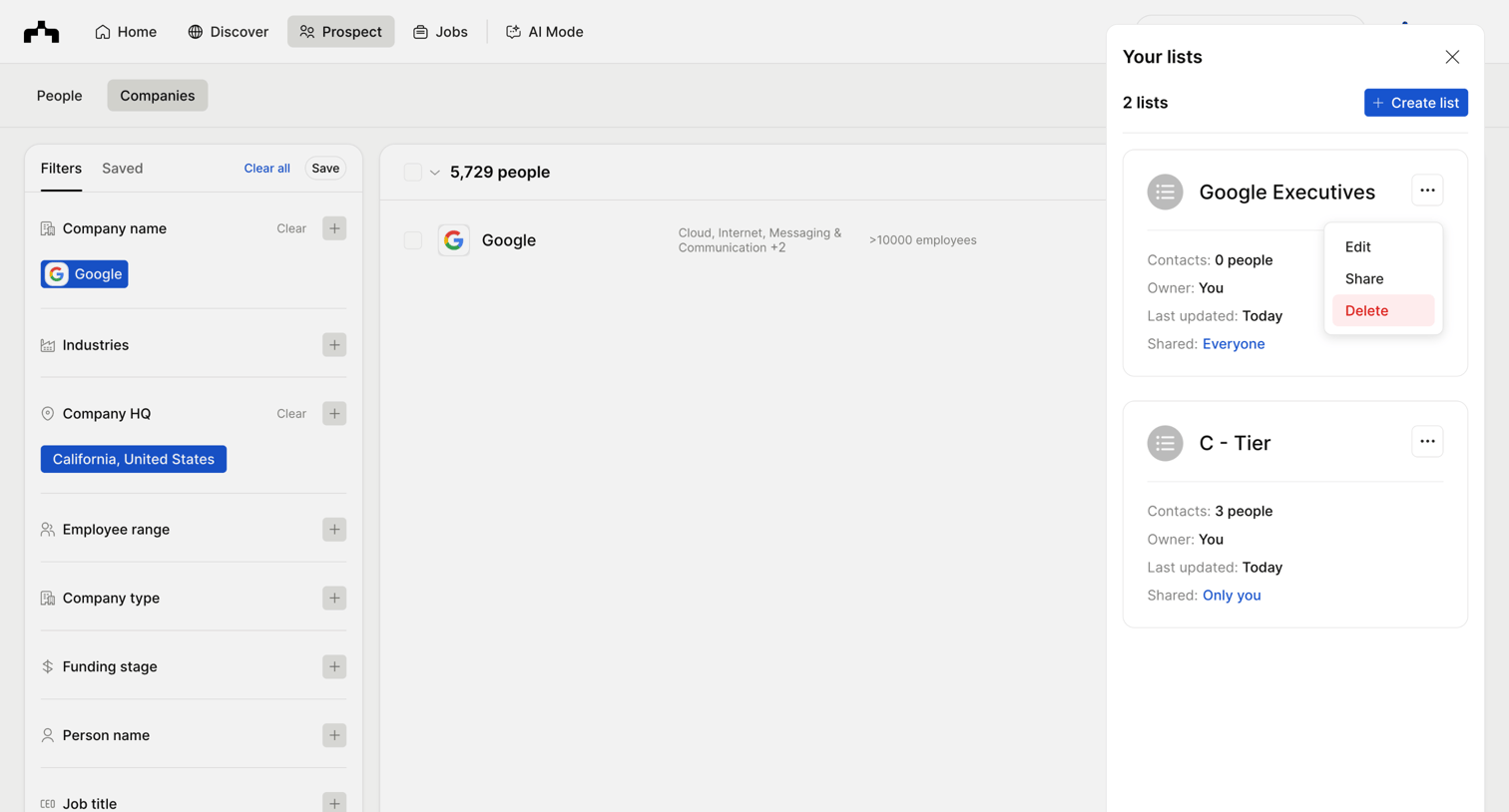Click the Industries factory icon
This screenshot has height=812, width=1509.
[48, 345]
